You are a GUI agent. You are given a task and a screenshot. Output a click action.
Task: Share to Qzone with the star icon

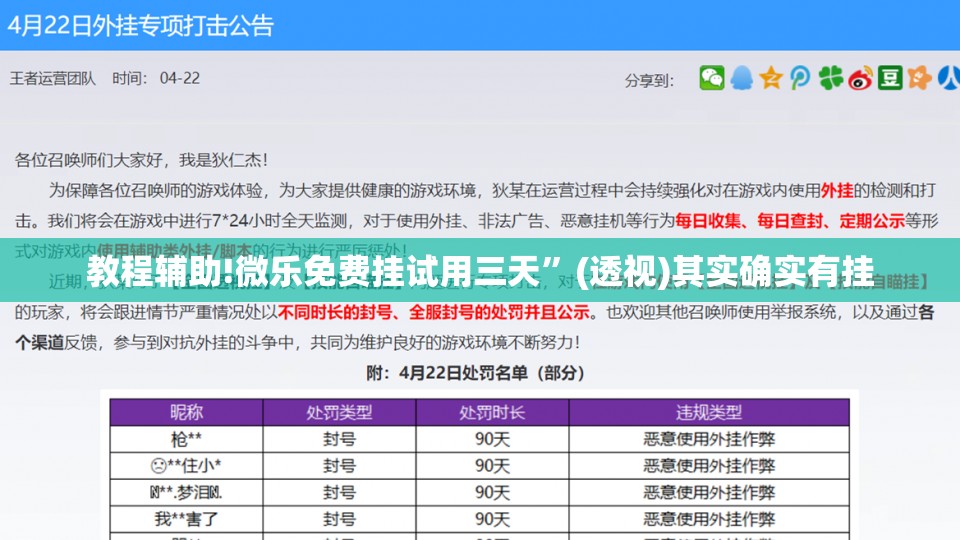pyautogui.click(x=771, y=78)
